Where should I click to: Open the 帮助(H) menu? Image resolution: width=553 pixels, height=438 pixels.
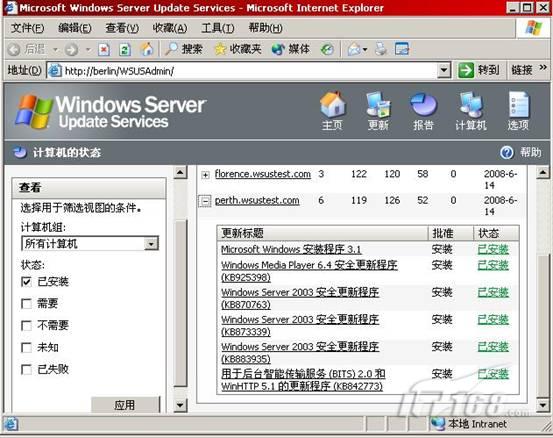(x=265, y=28)
